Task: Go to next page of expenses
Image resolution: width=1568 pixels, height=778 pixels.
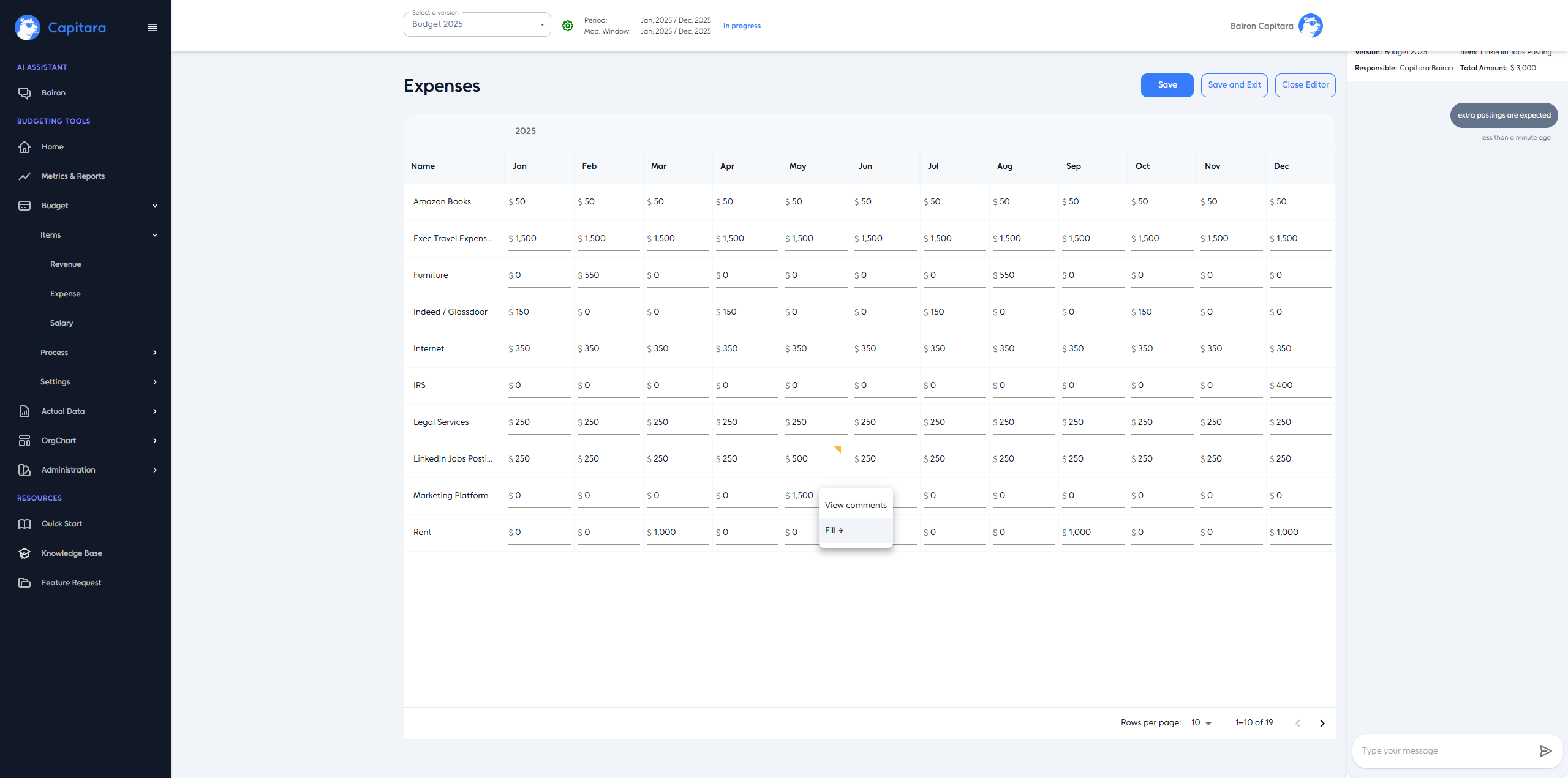Action: click(1322, 723)
